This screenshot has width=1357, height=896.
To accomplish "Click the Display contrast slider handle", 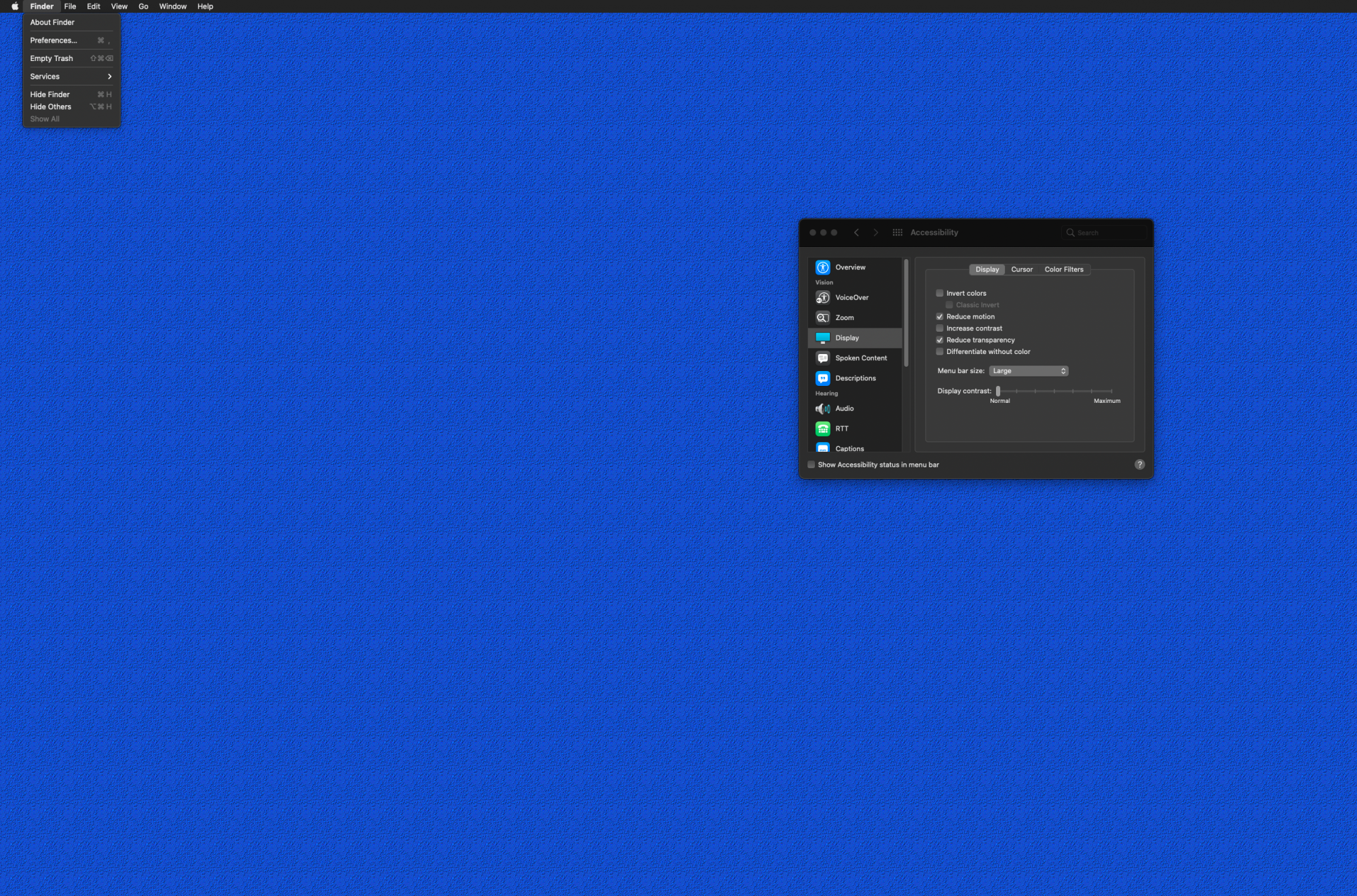I will click(x=998, y=391).
